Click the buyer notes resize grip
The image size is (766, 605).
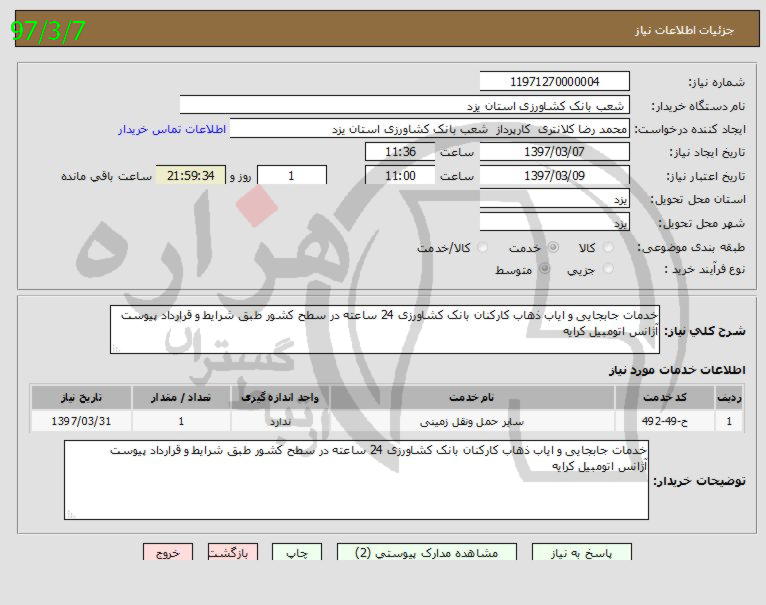[x=70, y=514]
